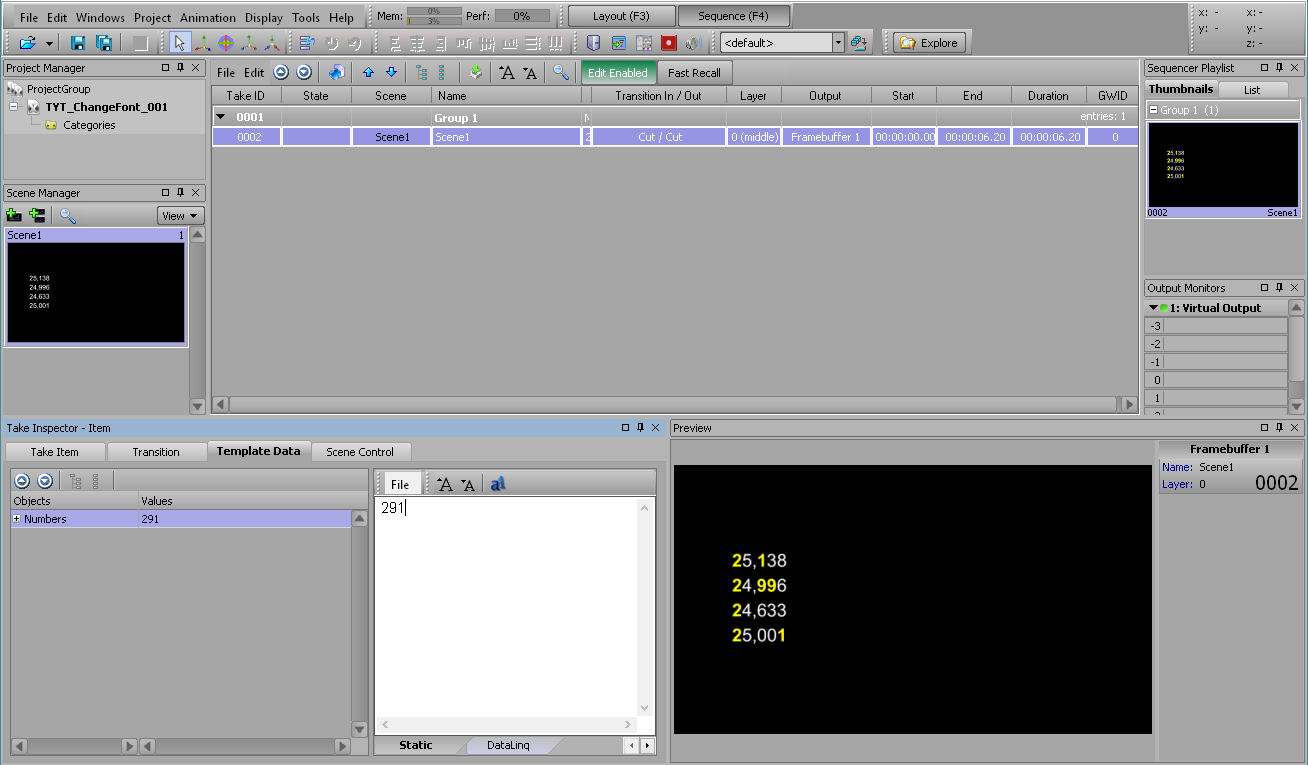Screen dimensions: 1308x765
Task: Click the sequencer horizontal scrollbar track
Action: pyautogui.click(x=670, y=405)
